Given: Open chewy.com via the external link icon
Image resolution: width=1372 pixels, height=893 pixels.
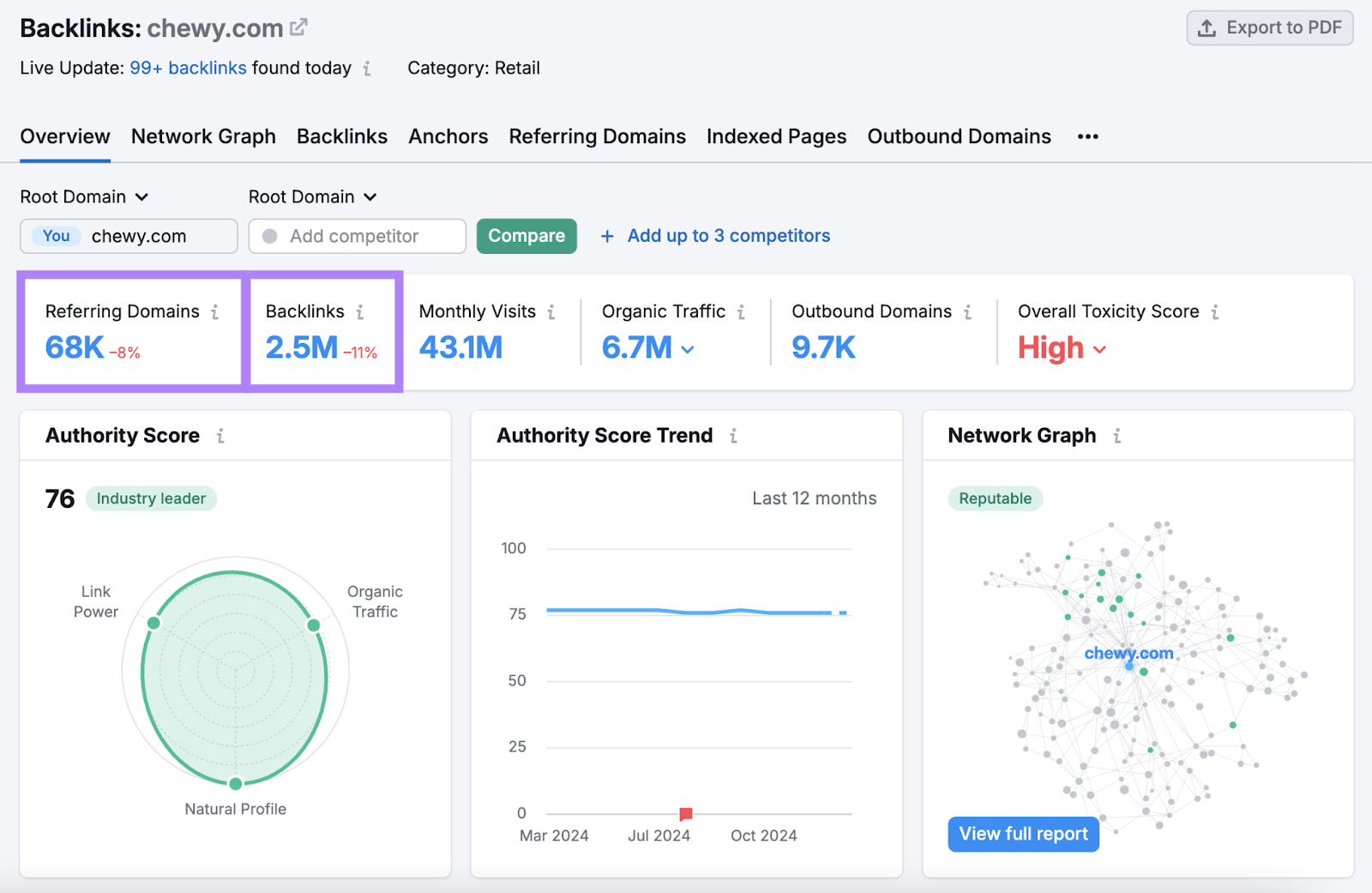Looking at the screenshot, I should pyautogui.click(x=298, y=26).
